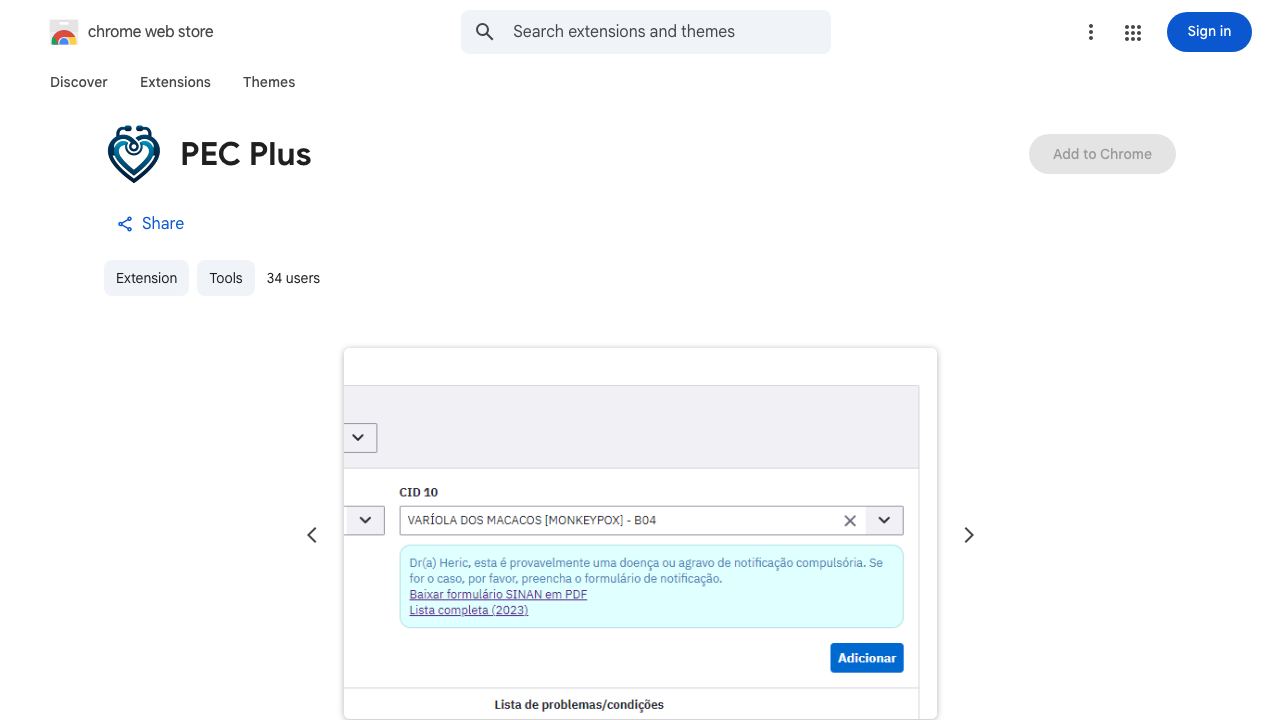Switch to the Extensions tab
The width and height of the screenshot is (1280, 720).
[175, 82]
